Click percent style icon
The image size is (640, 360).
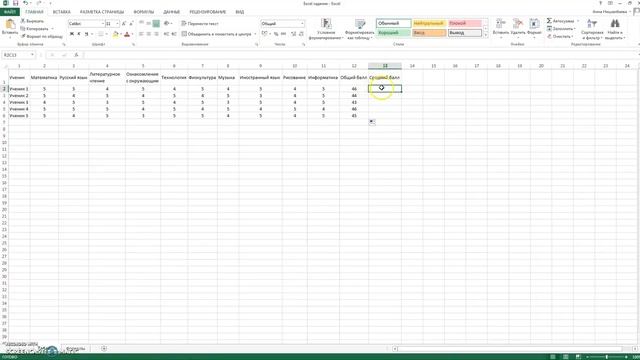(x=276, y=34)
